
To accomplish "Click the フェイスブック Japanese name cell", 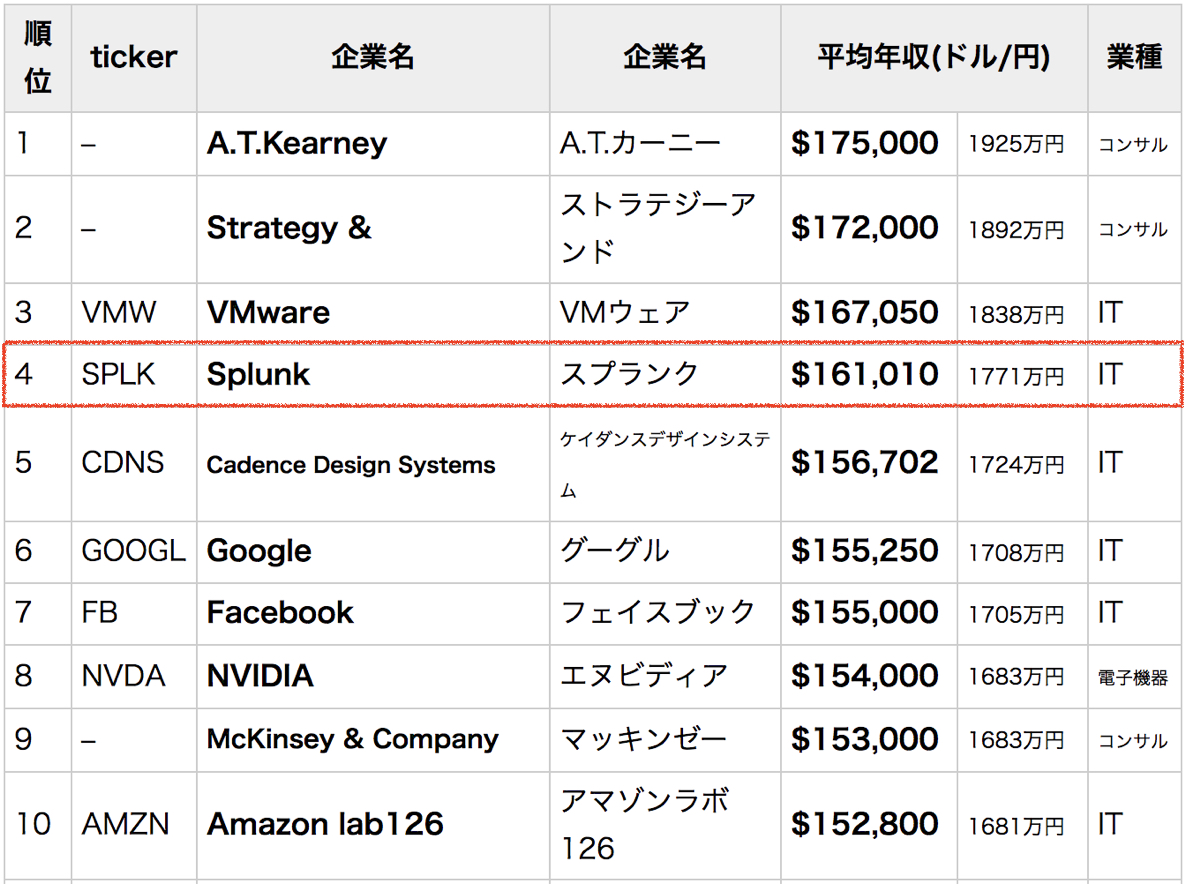I will (665, 613).
